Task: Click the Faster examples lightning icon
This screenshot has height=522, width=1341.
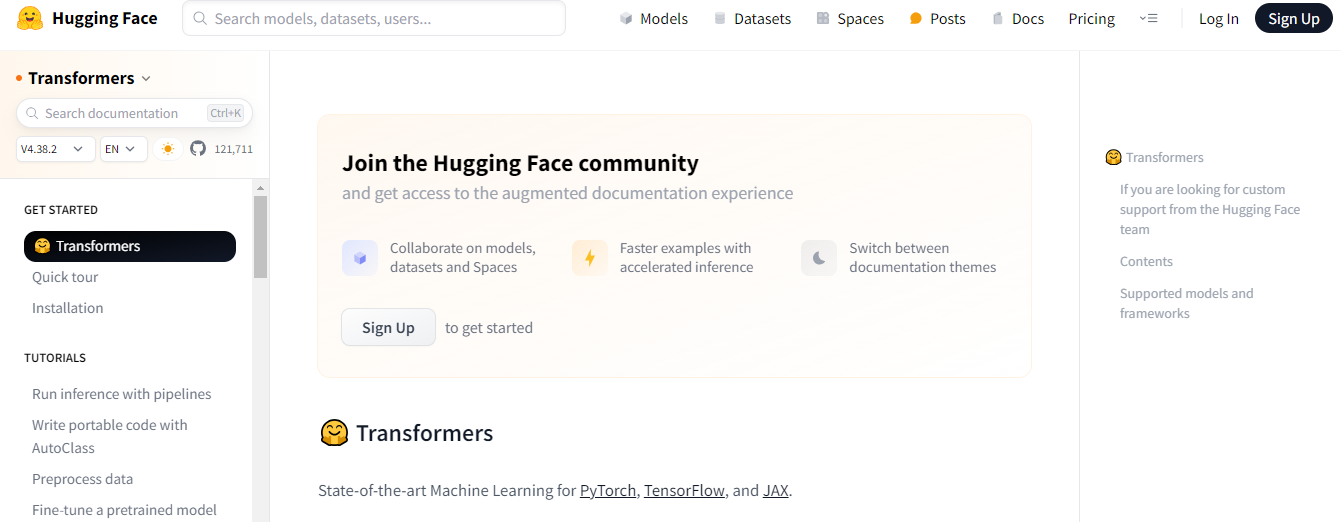Action: 590,258
